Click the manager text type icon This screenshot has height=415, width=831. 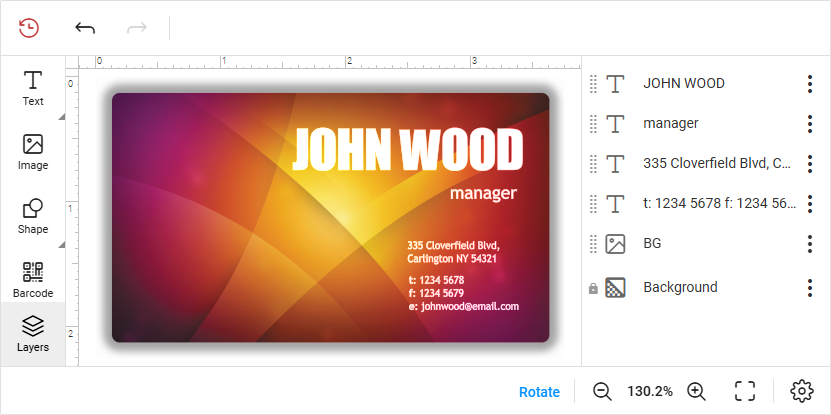pyautogui.click(x=615, y=123)
